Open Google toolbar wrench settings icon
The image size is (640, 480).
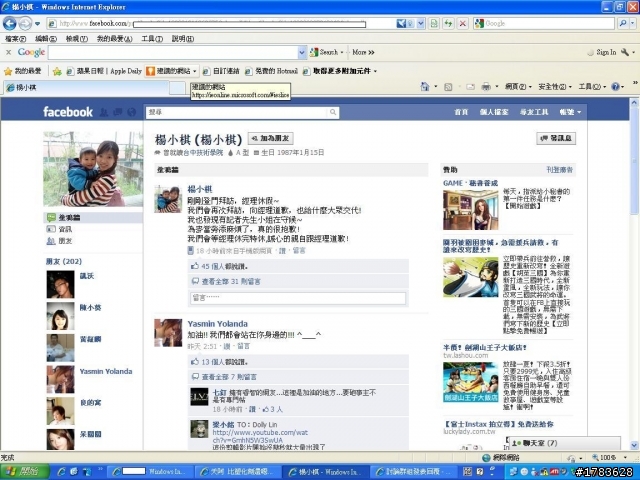625,52
